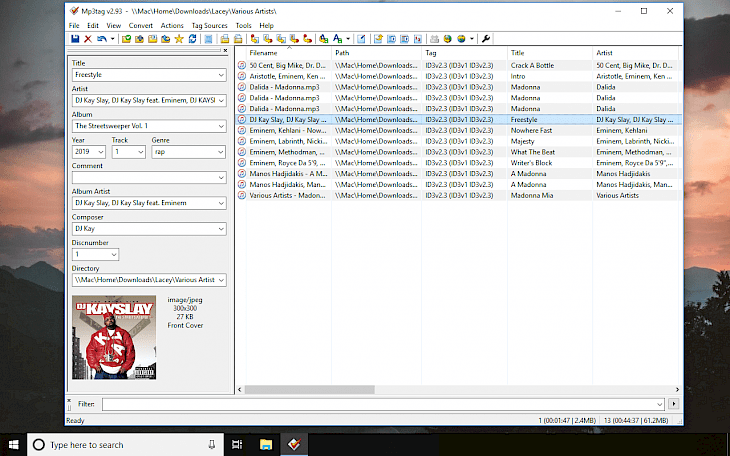Open the Favorites star icon
The height and width of the screenshot is (456, 730).
(179, 39)
